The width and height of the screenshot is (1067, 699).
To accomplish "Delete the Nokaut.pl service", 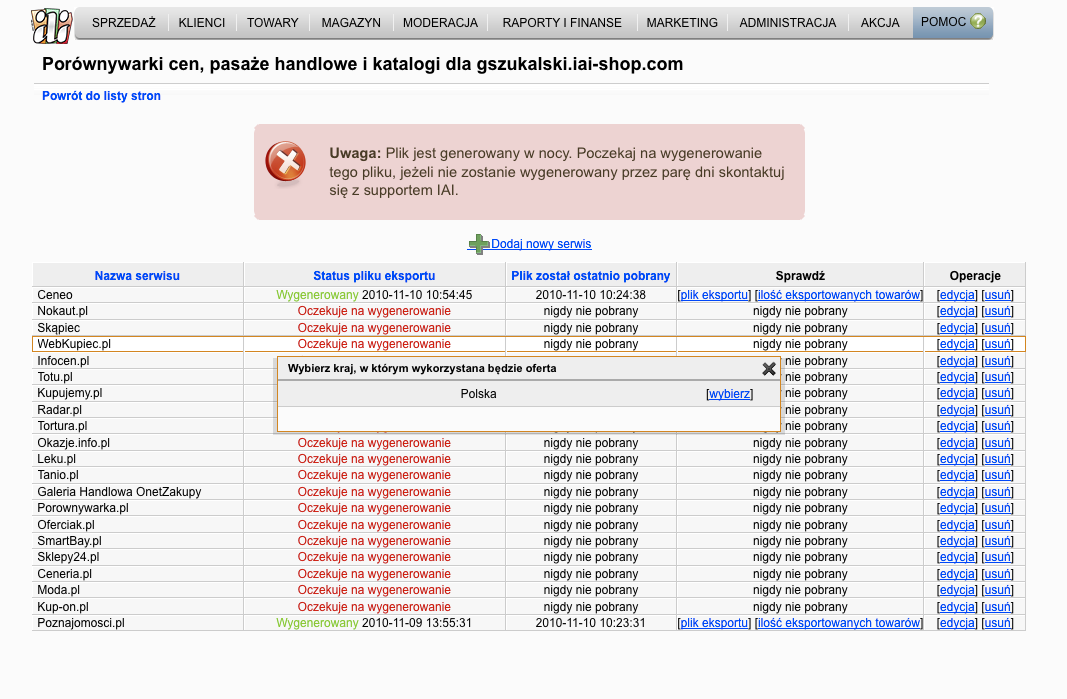I will pyautogui.click(x=998, y=311).
